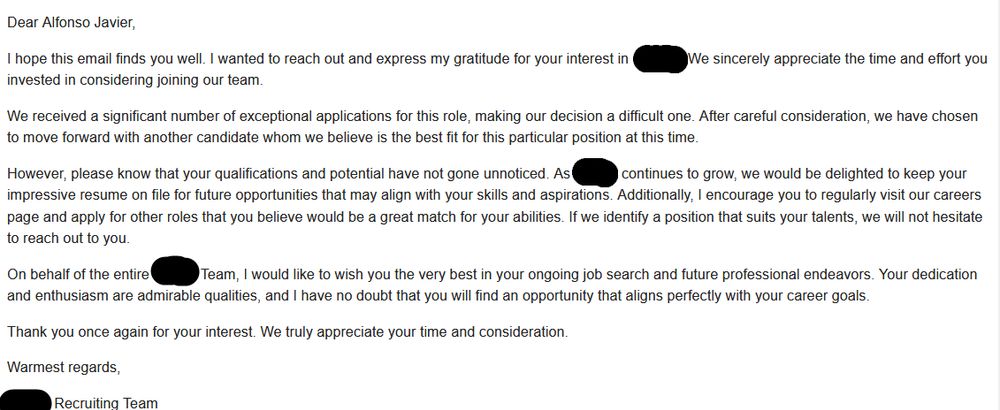Click the "Warmest regards," closing line

coord(64,368)
